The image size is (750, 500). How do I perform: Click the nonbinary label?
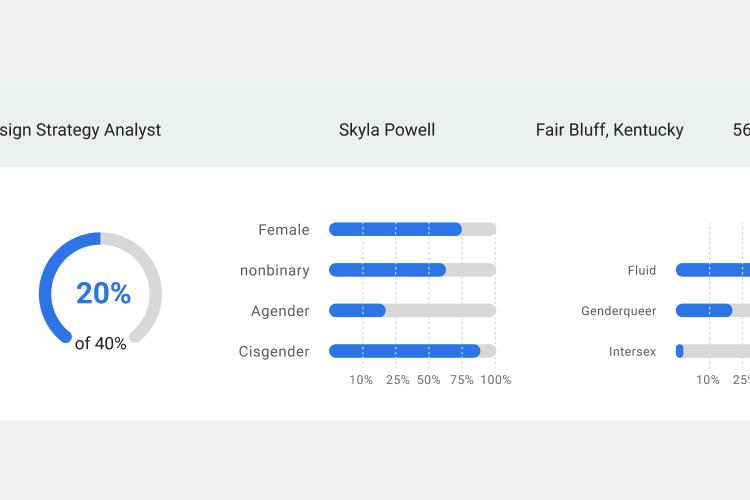275,270
